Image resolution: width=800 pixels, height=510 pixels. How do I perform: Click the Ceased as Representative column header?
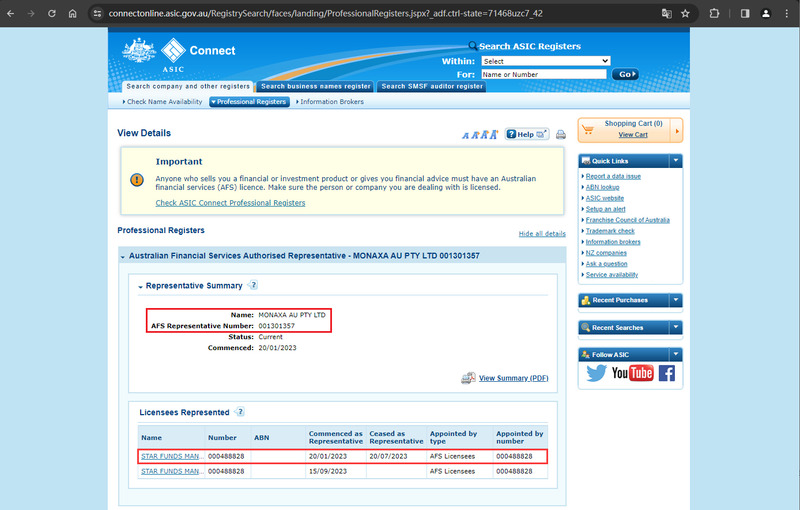396,437
